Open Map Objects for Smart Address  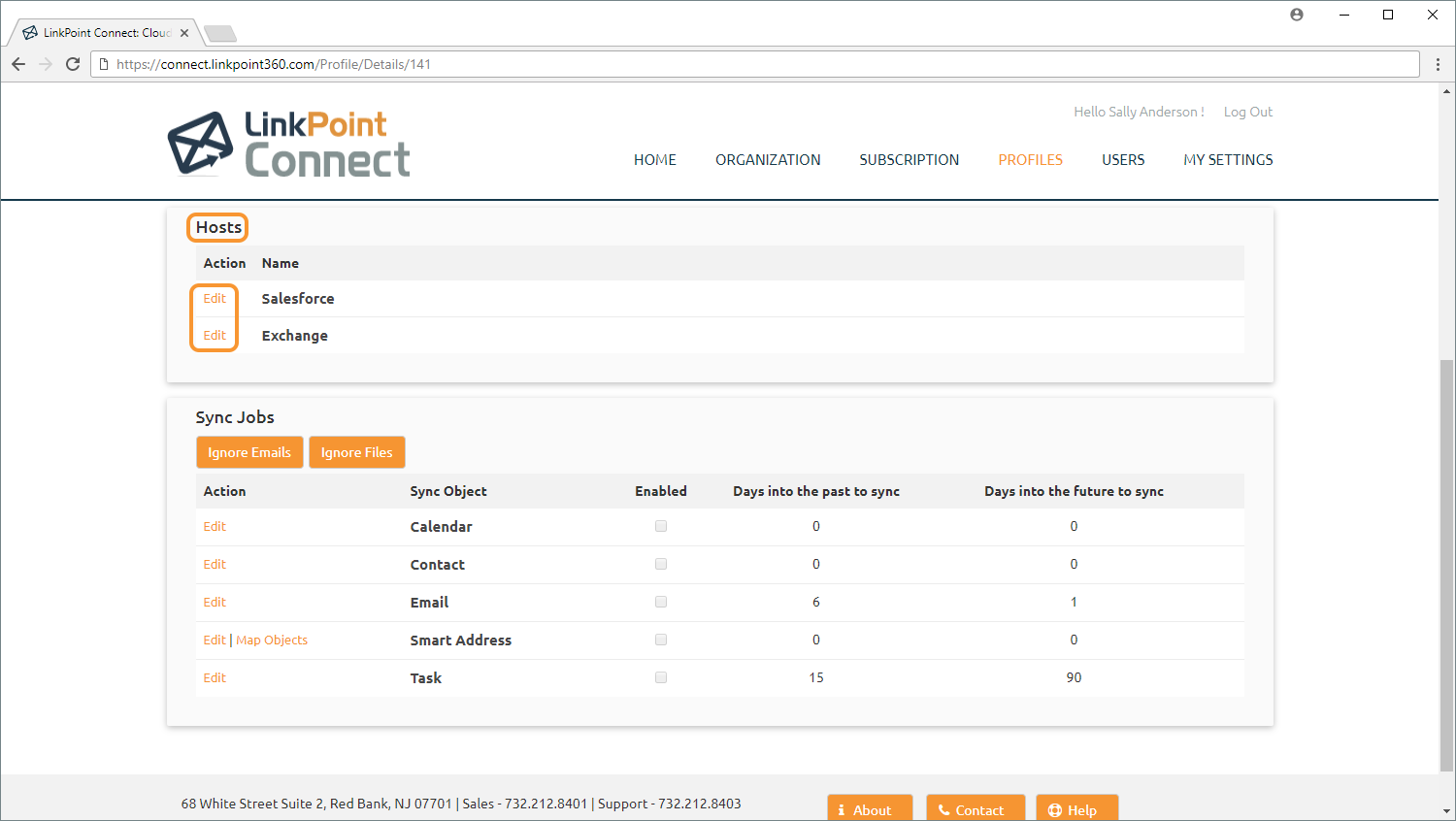point(272,640)
